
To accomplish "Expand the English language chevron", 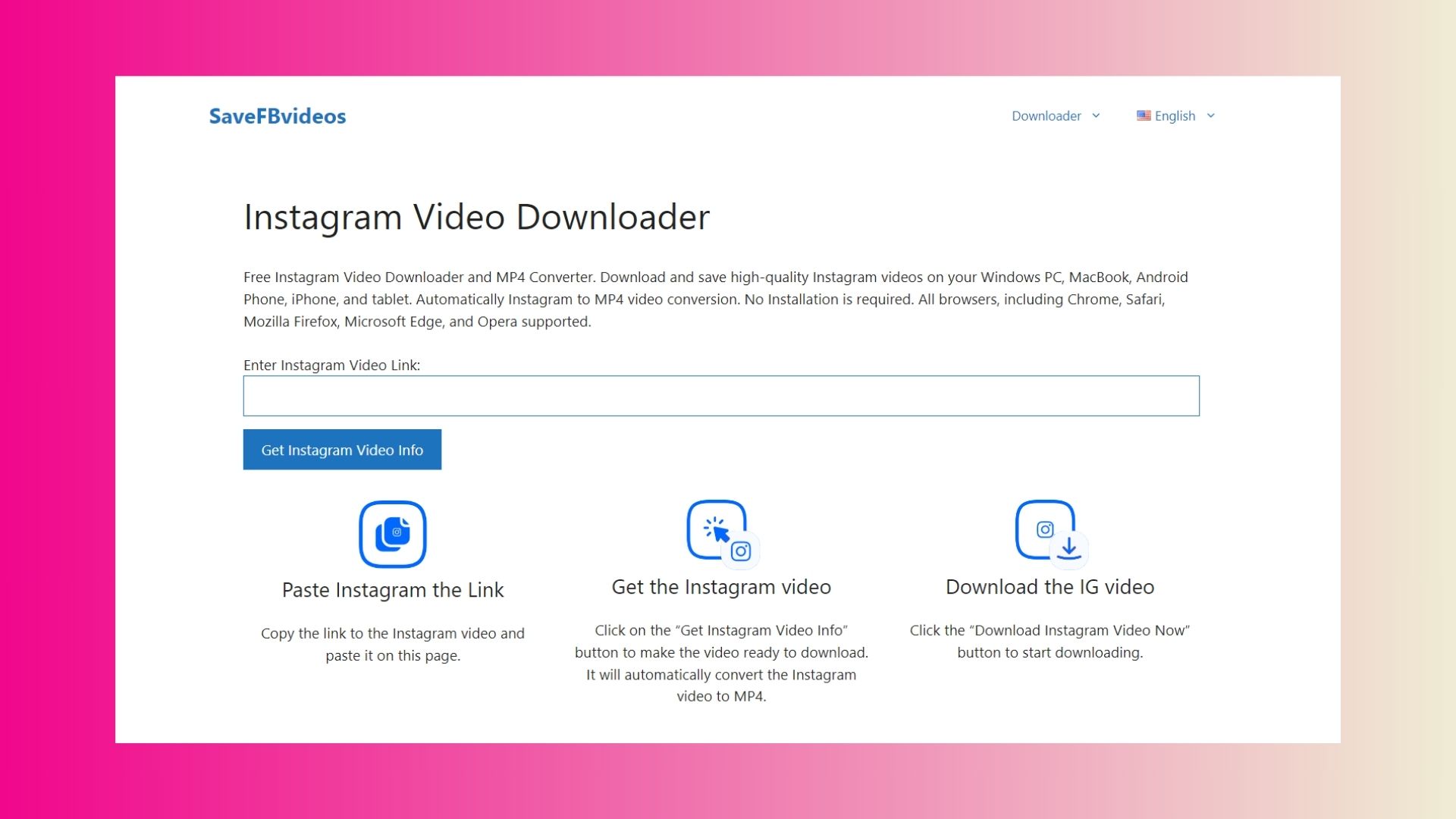I will tap(1211, 116).
